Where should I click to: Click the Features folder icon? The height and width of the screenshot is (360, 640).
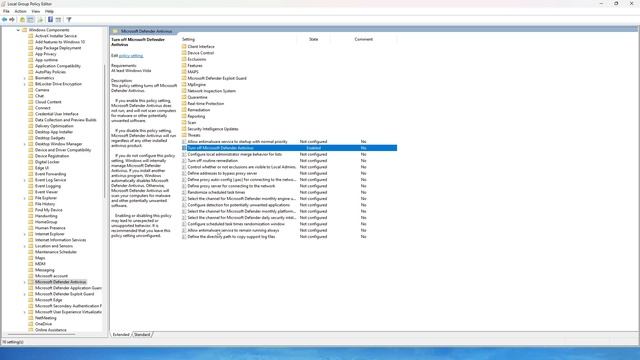(x=184, y=65)
